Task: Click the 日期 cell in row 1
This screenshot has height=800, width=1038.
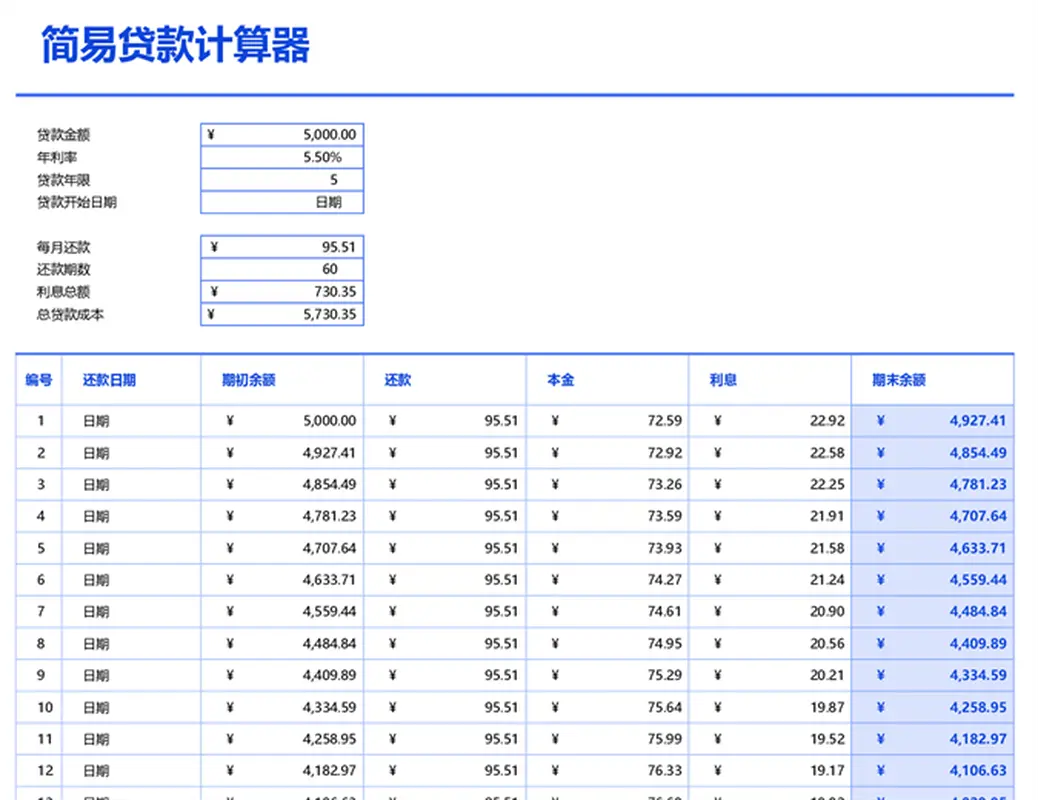Action: pyautogui.click(x=97, y=421)
